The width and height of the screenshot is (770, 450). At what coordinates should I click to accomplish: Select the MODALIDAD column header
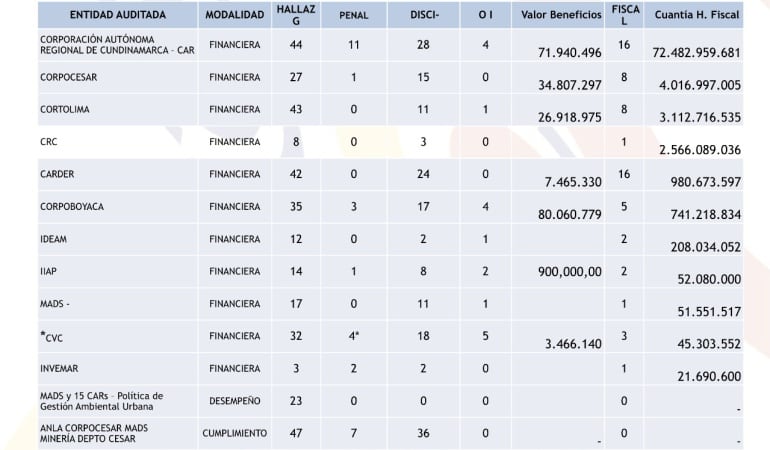coord(234,15)
